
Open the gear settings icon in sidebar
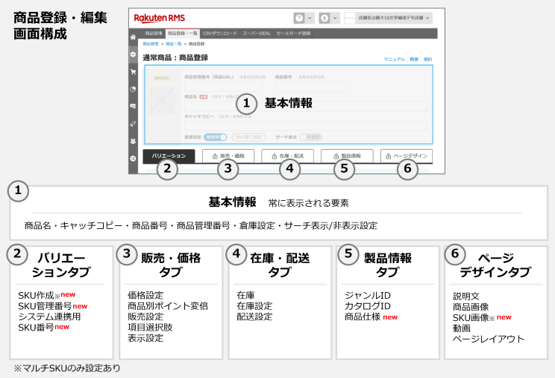click(x=133, y=55)
